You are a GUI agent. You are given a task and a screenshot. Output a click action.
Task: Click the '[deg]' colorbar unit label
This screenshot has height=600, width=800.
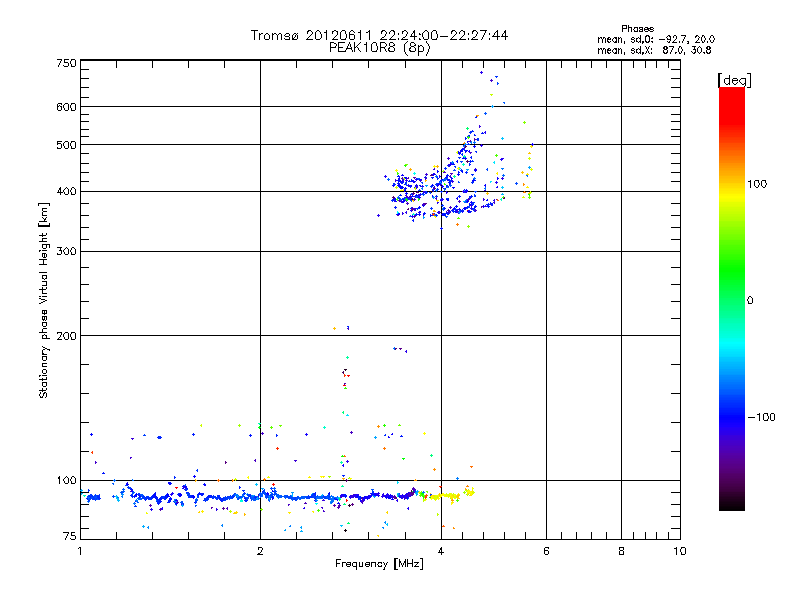734,80
